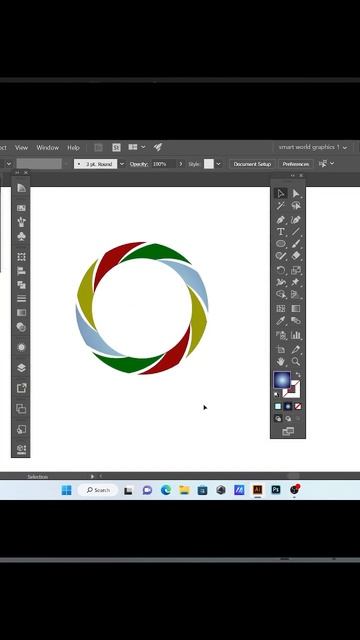Select the Mesh tool
The image size is (360, 640).
[281, 309]
